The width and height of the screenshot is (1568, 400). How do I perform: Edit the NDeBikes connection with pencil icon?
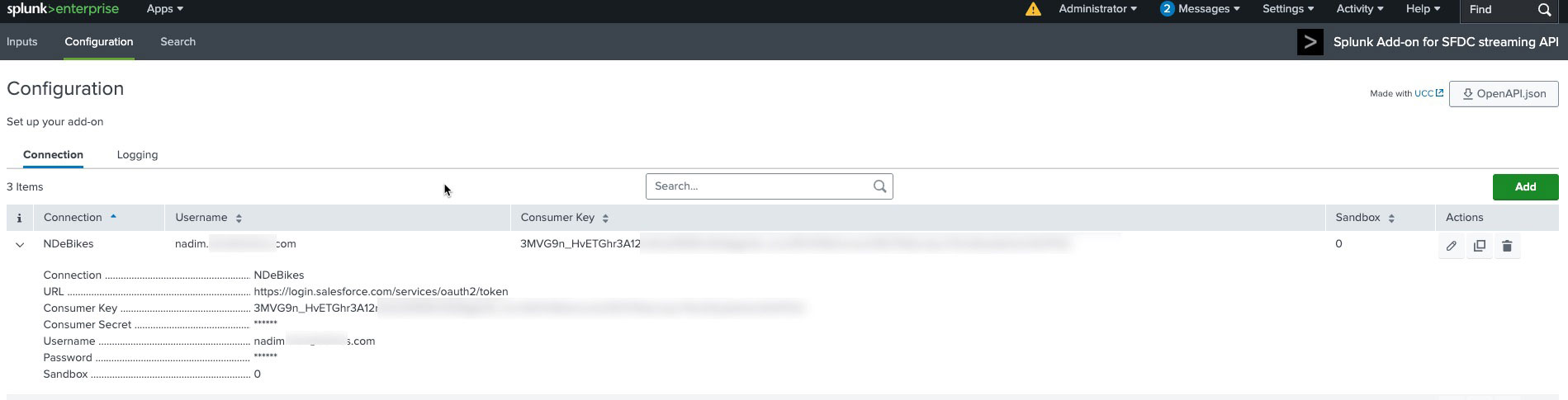(x=1451, y=246)
